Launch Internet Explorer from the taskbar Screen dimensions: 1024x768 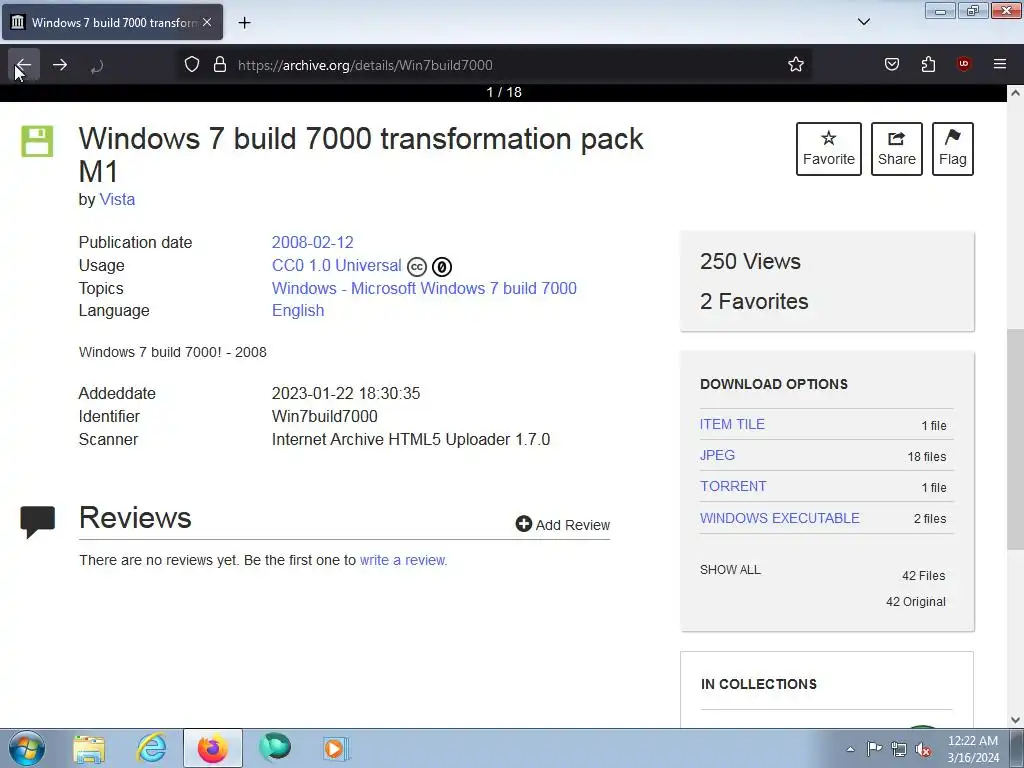point(151,748)
